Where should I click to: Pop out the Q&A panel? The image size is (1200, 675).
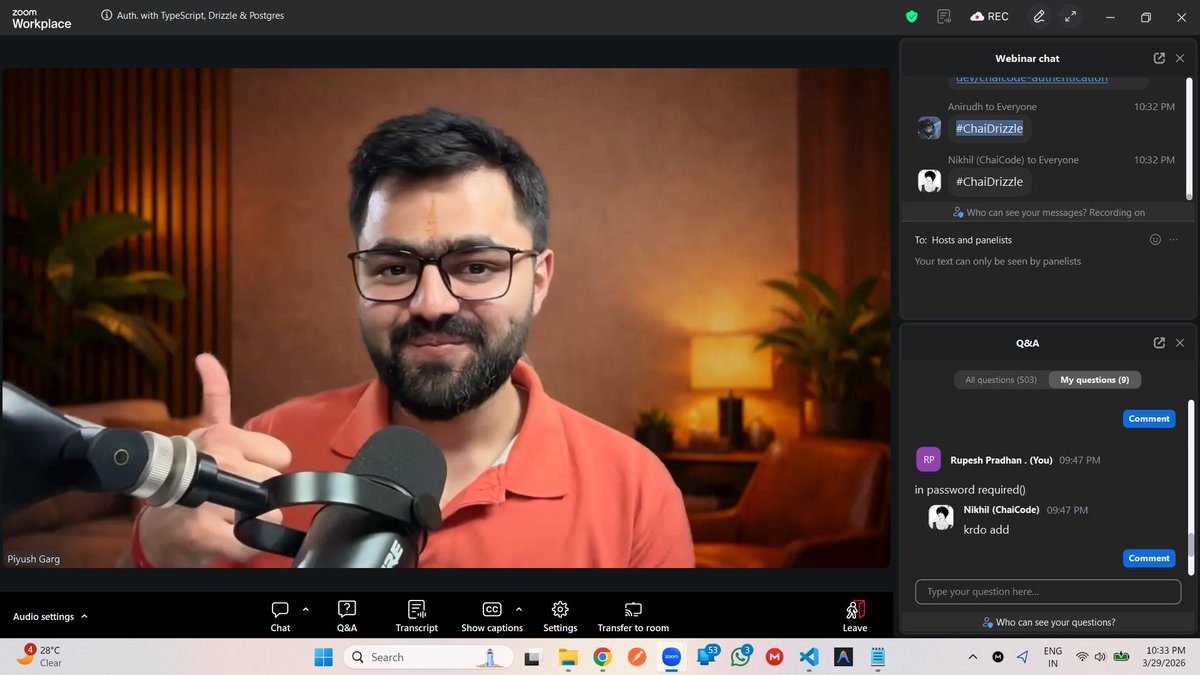[x=1159, y=343]
